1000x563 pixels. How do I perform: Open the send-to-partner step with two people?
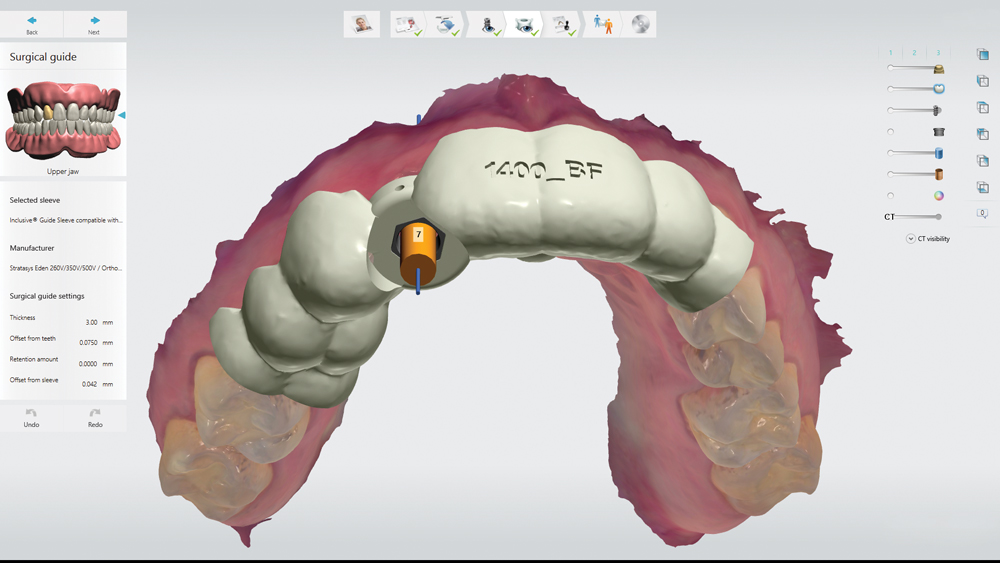603,24
